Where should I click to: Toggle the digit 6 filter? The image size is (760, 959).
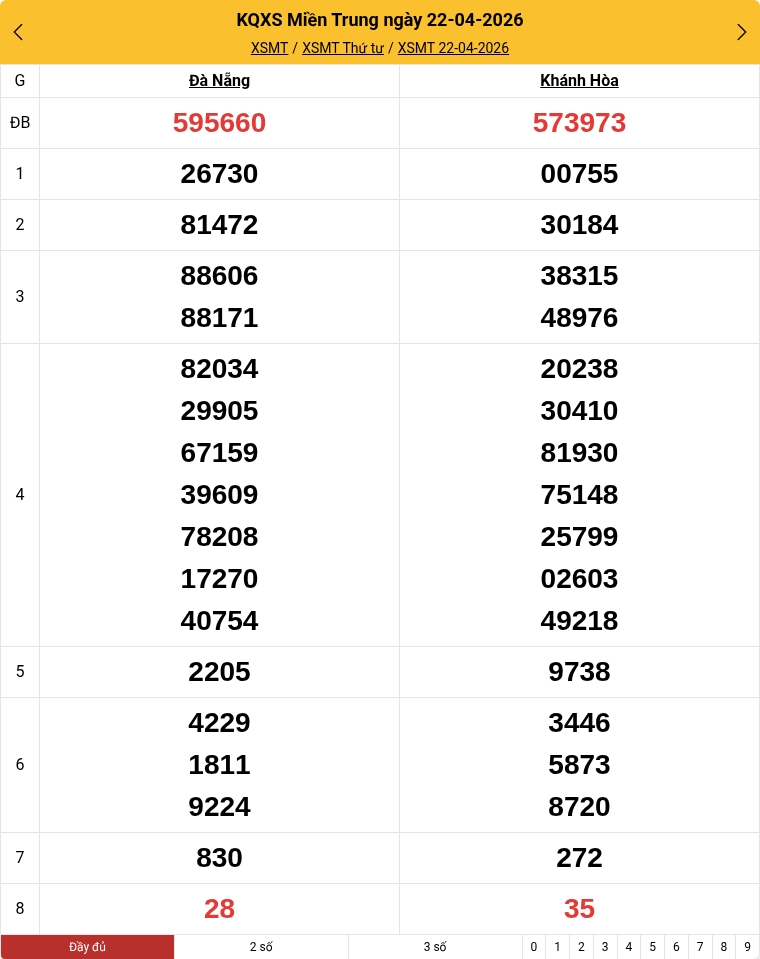tap(676, 947)
